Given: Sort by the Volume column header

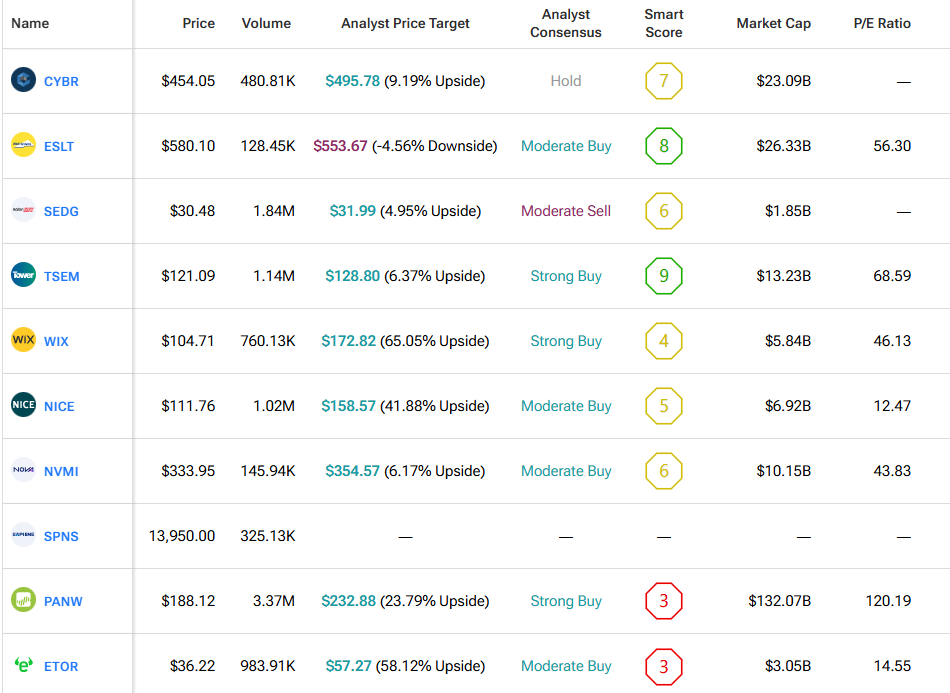Looking at the screenshot, I should [x=266, y=23].
